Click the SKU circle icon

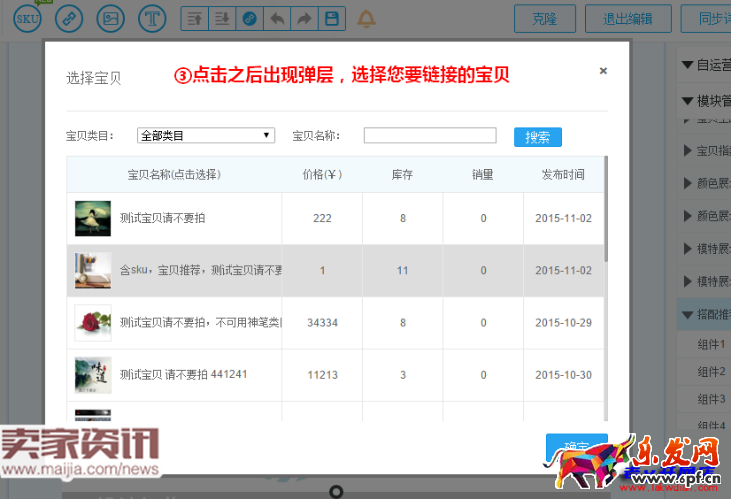pos(27,19)
